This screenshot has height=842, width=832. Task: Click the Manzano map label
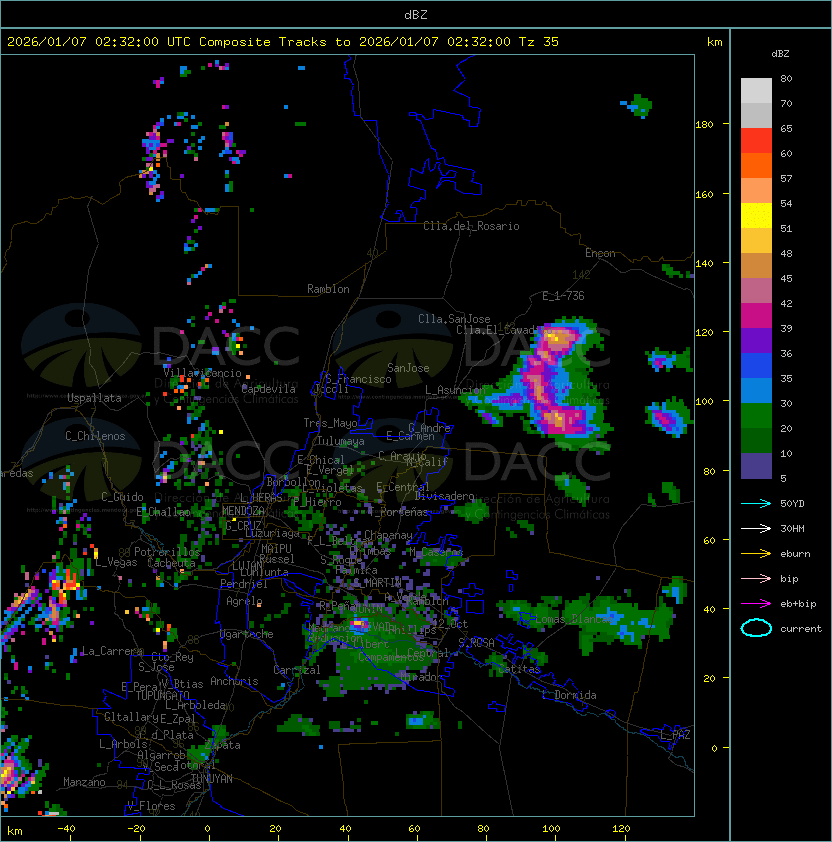click(84, 782)
